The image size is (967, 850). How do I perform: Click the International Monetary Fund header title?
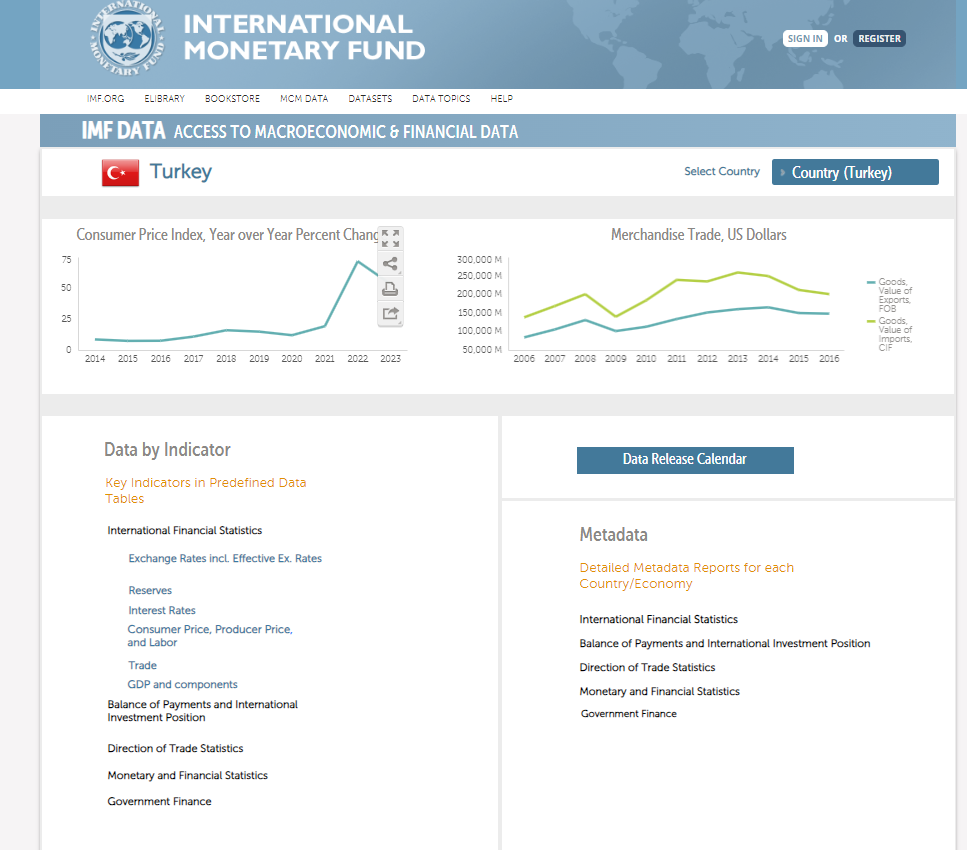click(x=304, y=38)
